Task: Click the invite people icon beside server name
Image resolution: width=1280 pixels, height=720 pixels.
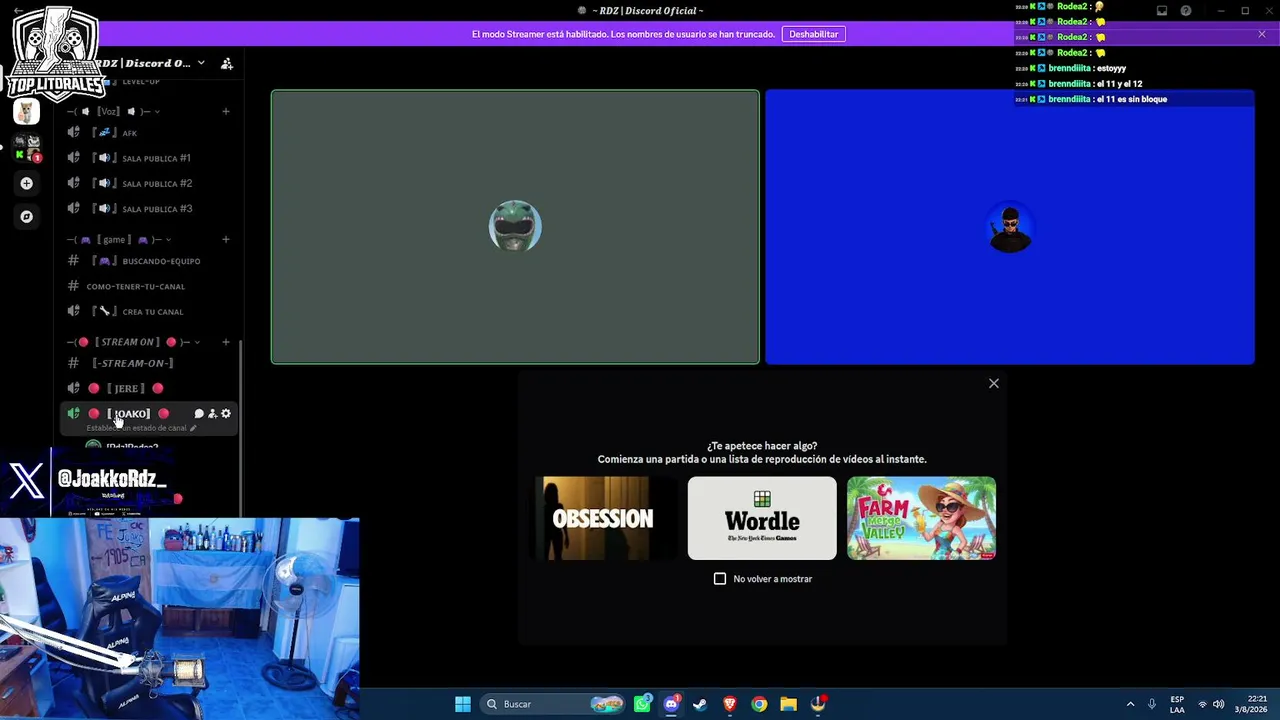Action: tap(227, 63)
